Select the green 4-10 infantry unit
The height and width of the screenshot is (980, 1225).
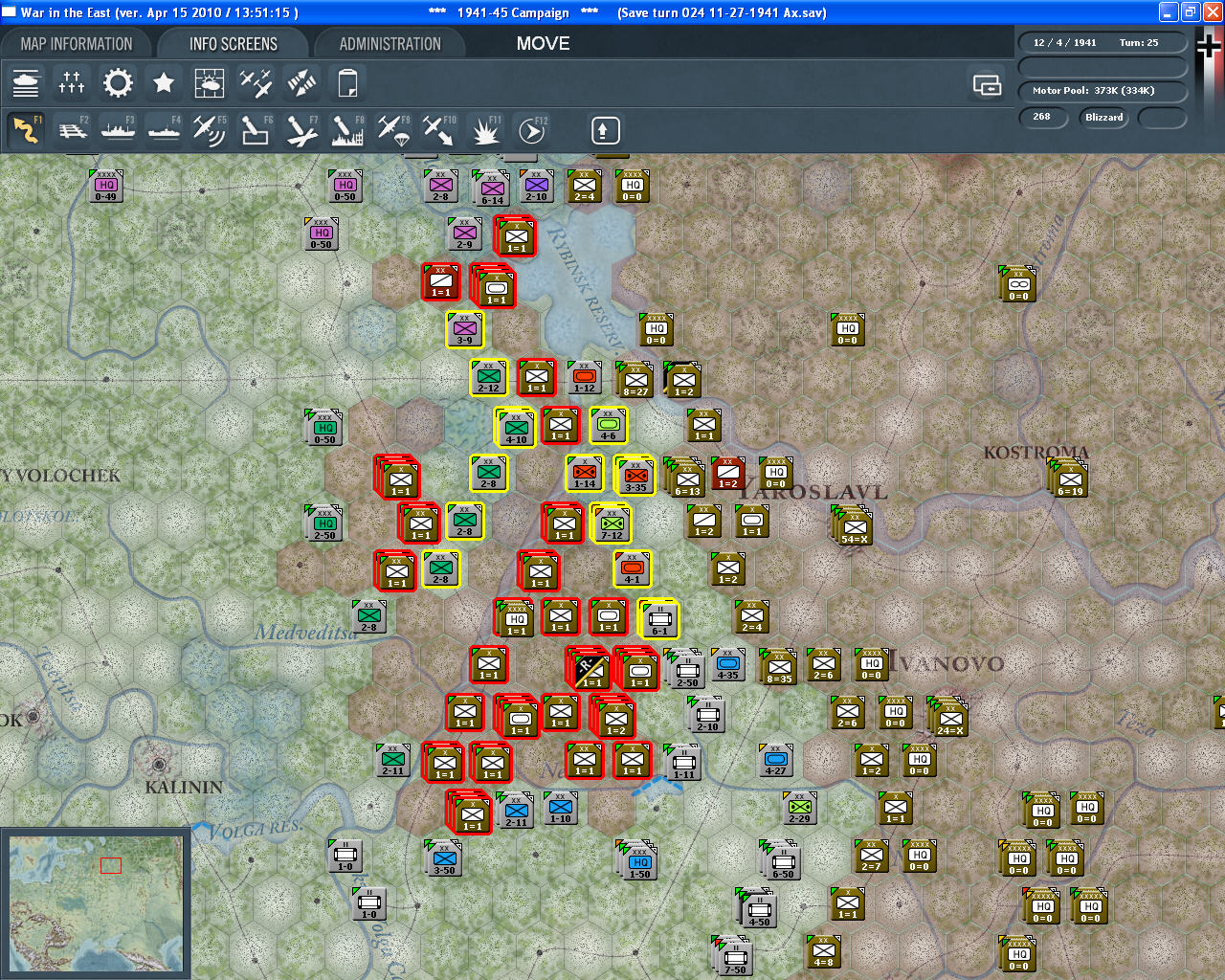(x=516, y=427)
